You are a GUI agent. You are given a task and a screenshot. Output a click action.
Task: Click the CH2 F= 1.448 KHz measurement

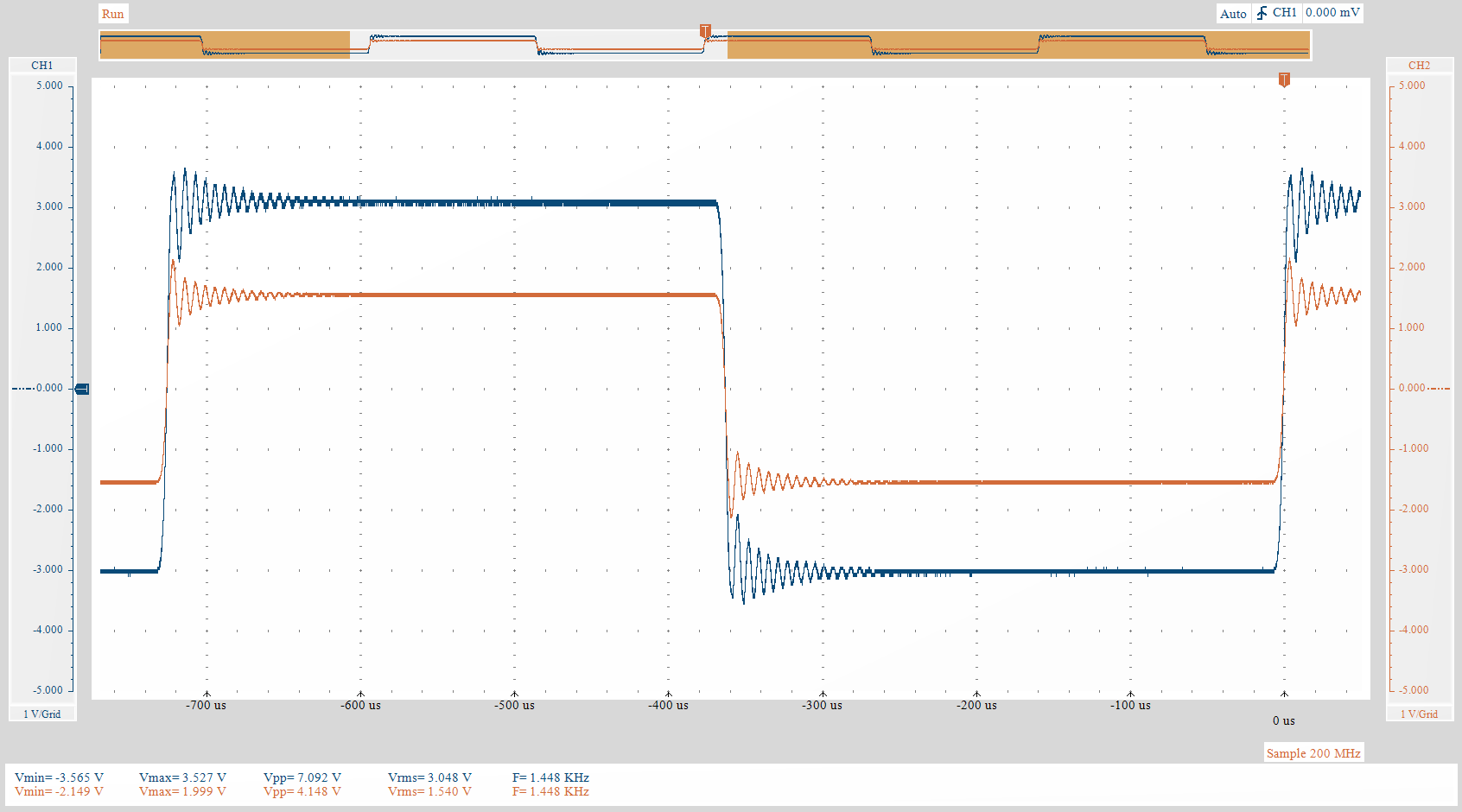point(550,791)
